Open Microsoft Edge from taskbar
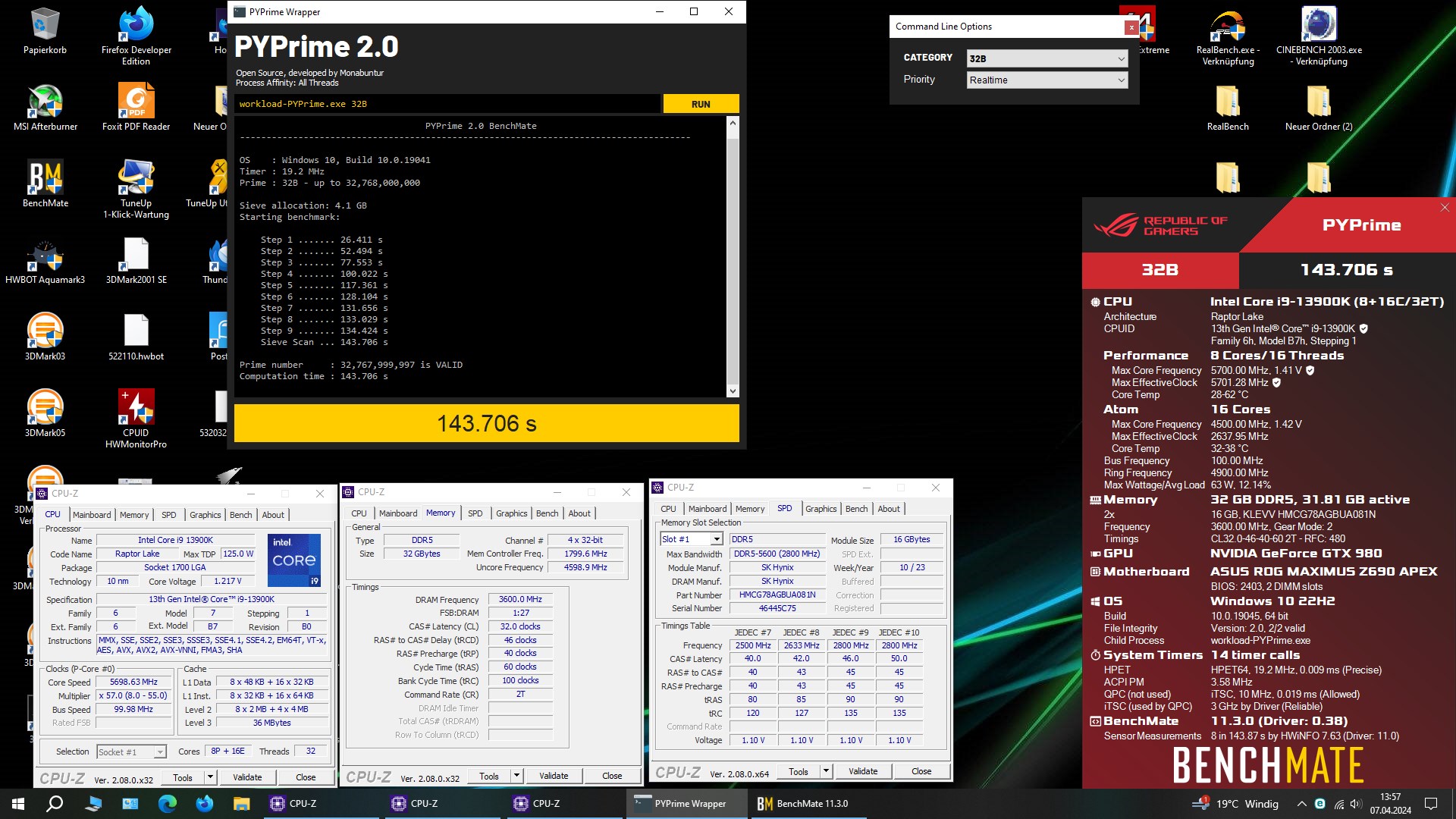This screenshot has width=1456, height=819. [167, 803]
